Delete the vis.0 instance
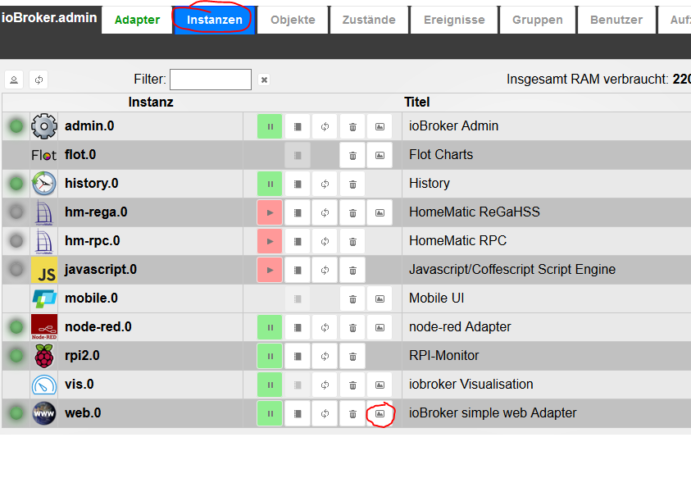Viewport: 691px width, 483px height. click(x=353, y=385)
